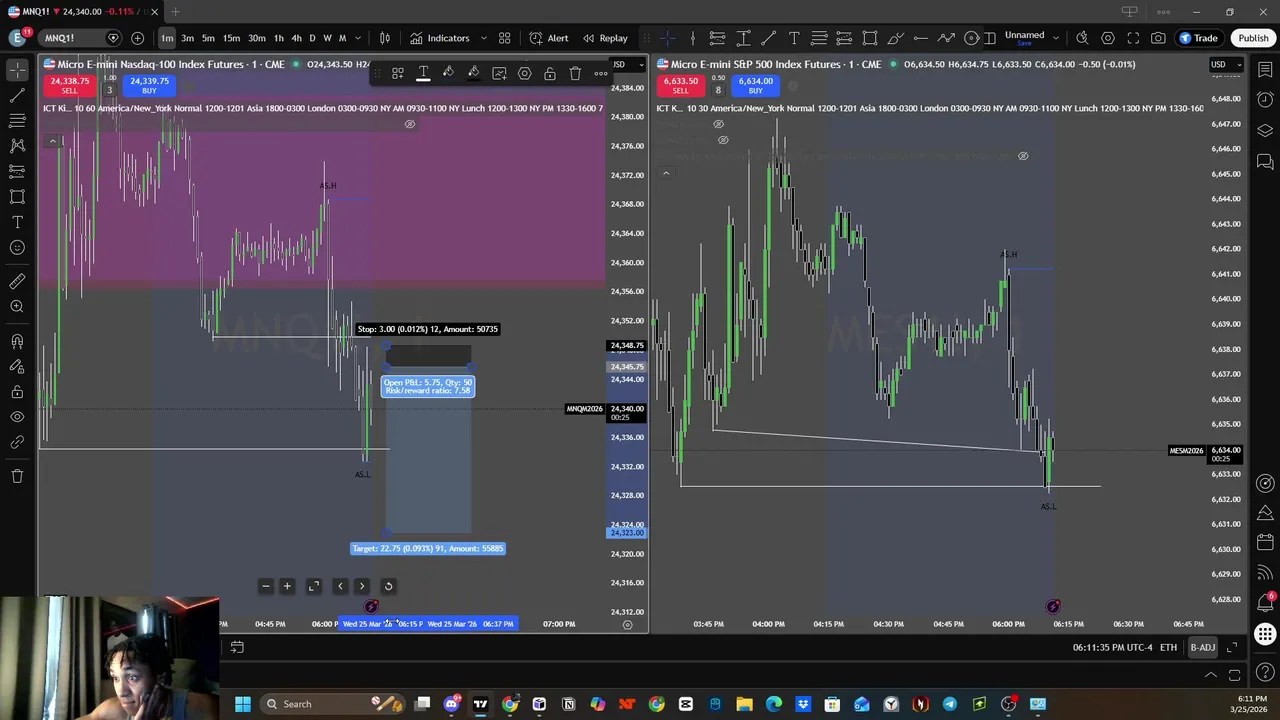1280x720 pixels.
Task: Start bar Replay mode
Action: (605, 38)
